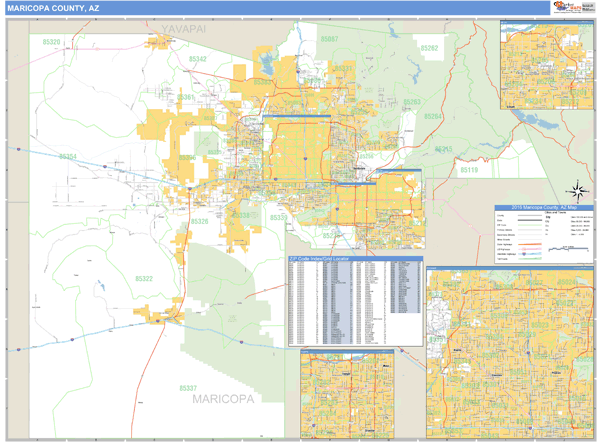
Task: Open the large bottom-right inset map
Action: 510,353
